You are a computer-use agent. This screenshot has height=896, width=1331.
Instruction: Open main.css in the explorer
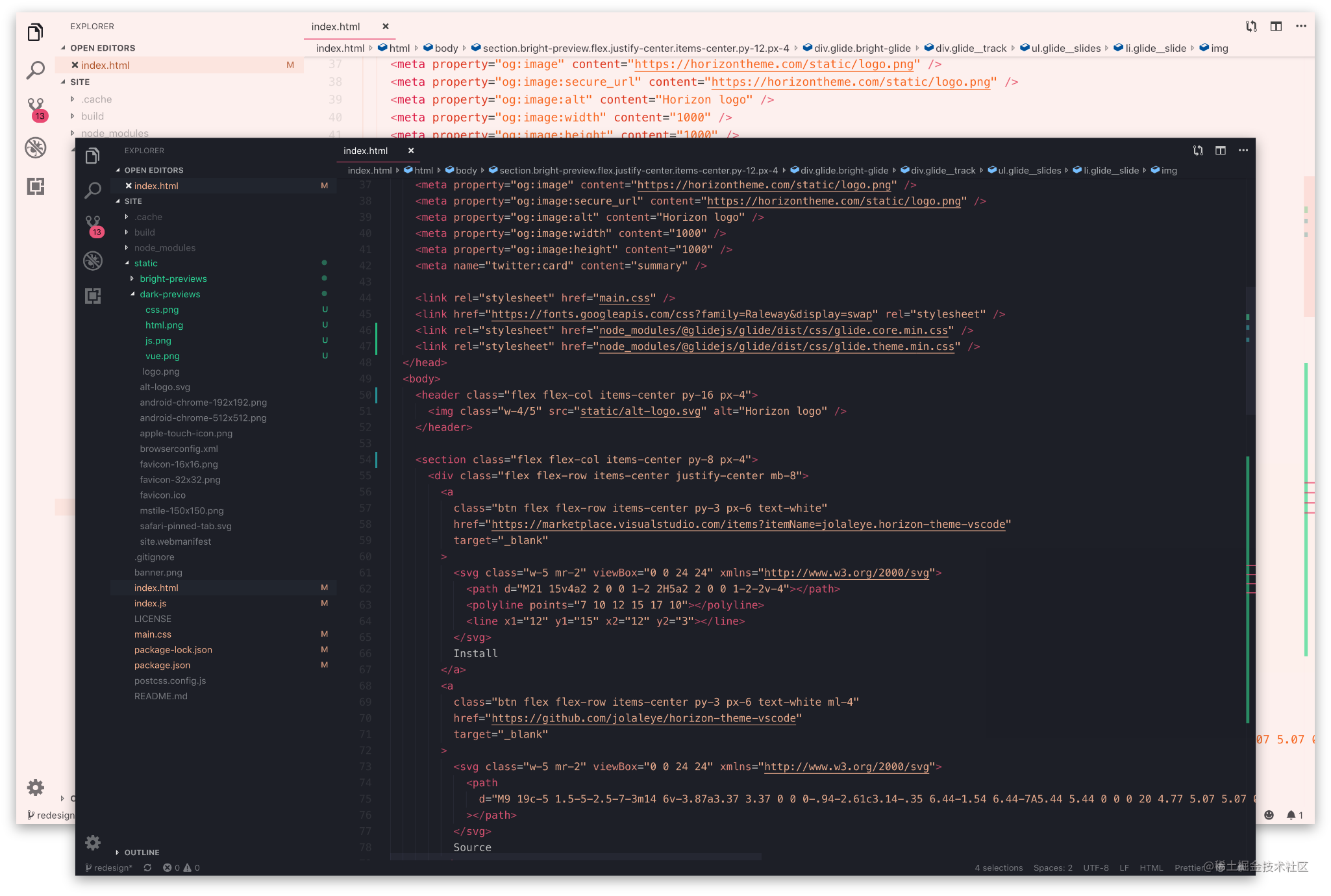click(153, 634)
